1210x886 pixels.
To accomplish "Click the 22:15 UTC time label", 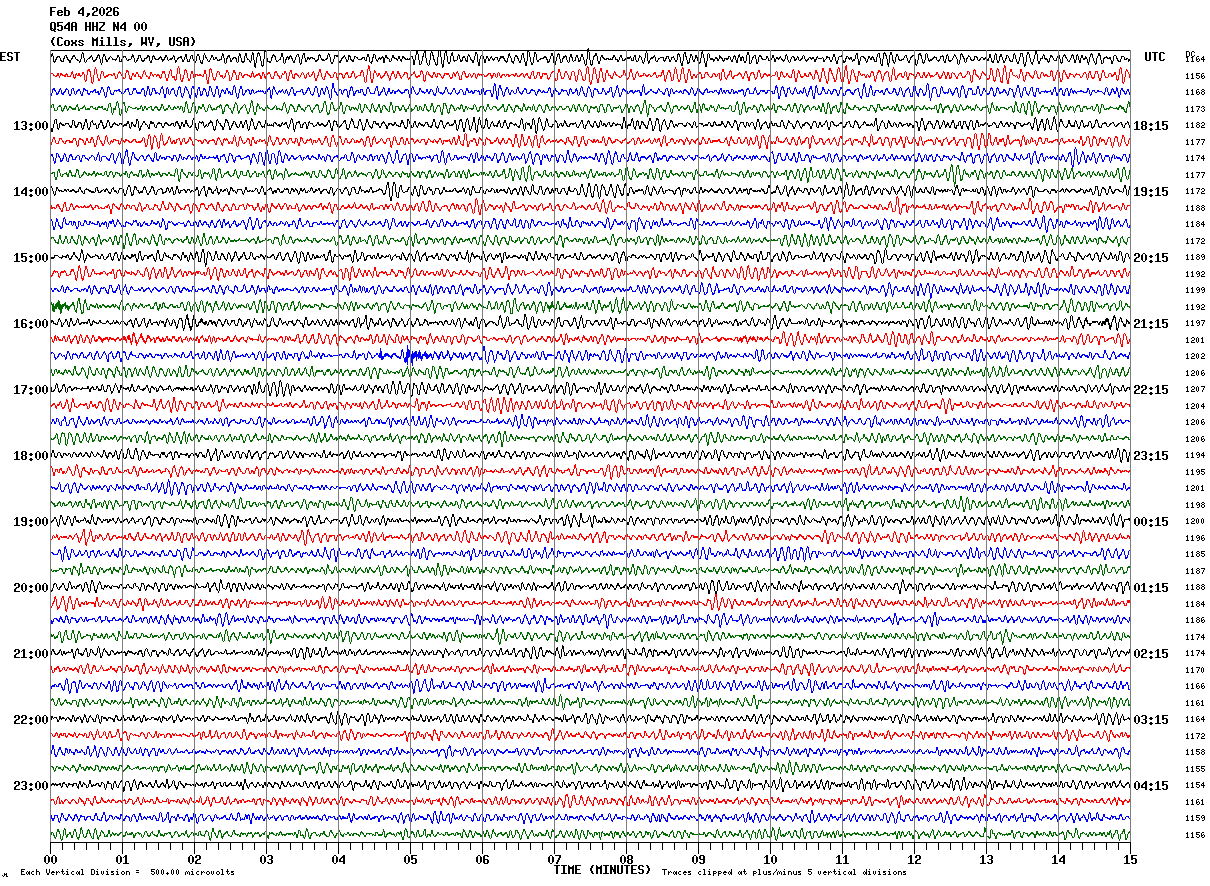I will (x=1151, y=390).
